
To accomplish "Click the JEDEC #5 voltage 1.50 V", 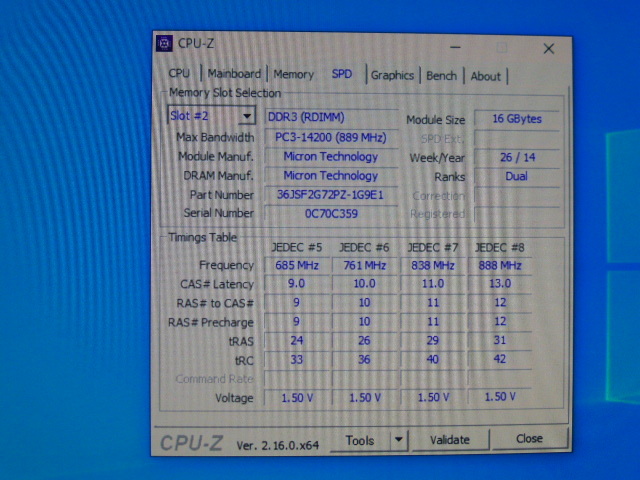I will pos(297,398).
